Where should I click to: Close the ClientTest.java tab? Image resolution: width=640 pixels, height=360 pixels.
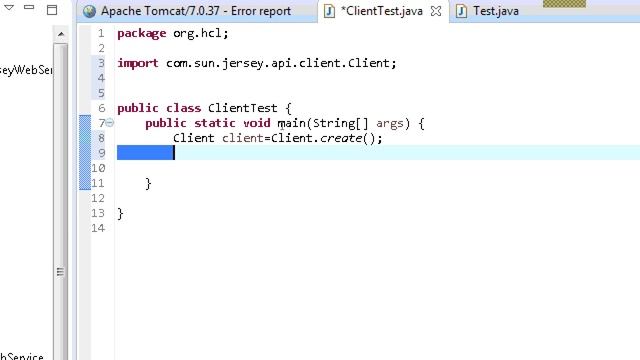point(436,11)
